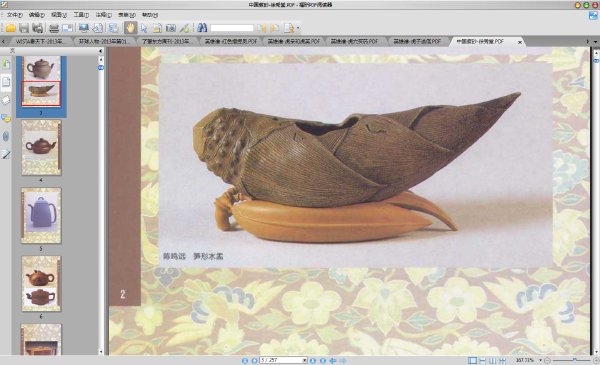Open the page number dropdown

pyautogui.click(x=304, y=360)
